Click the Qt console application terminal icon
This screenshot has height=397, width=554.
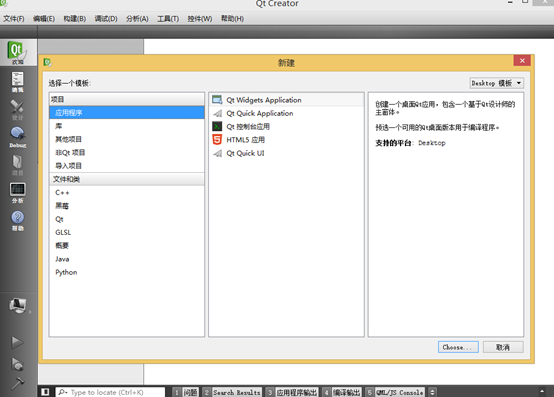(x=217, y=126)
